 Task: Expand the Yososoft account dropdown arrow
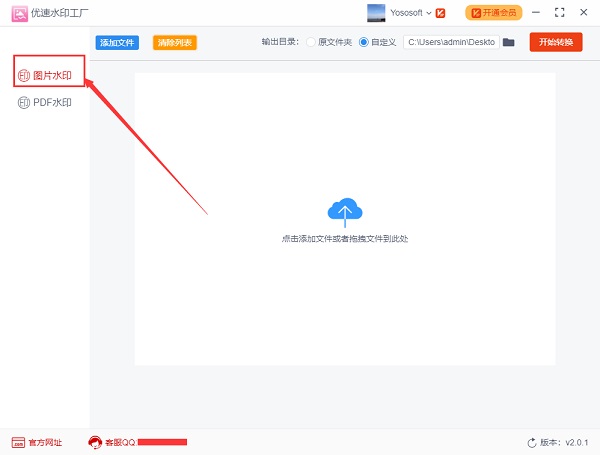[x=429, y=13]
